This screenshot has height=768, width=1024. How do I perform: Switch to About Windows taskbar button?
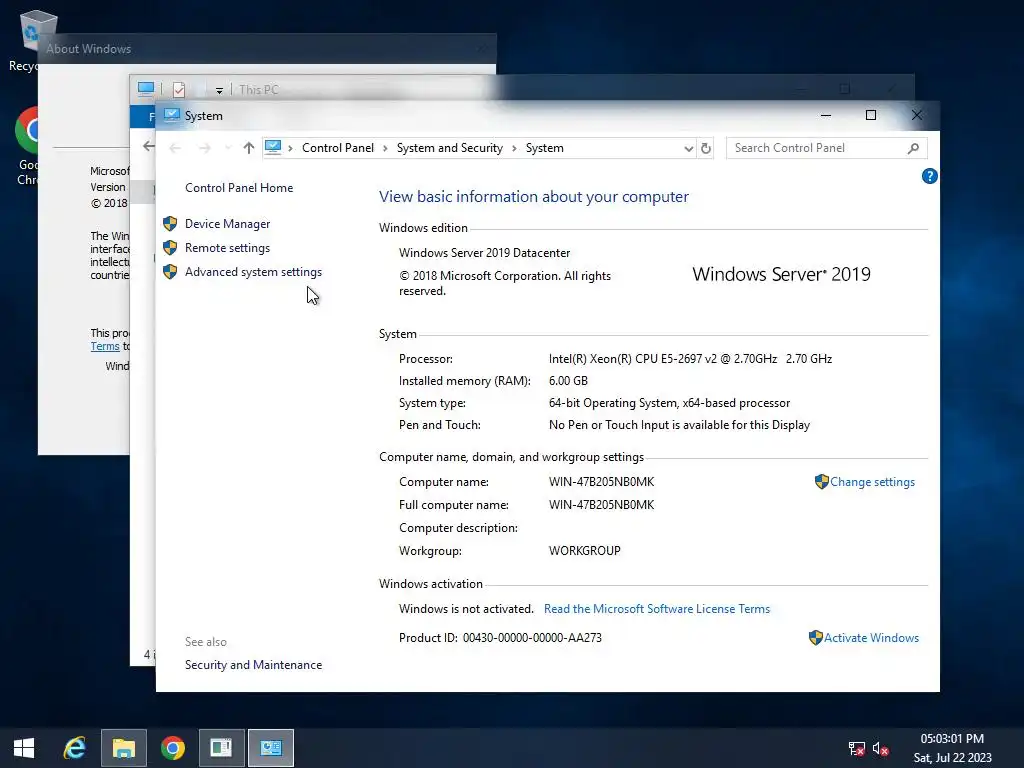pyautogui.click(x=221, y=748)
